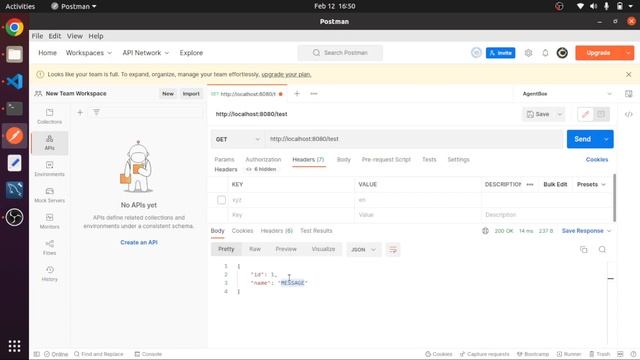The image size is (640, 360).
Task: Open the tab options ellipsis menu
Action: pos(313,93)
